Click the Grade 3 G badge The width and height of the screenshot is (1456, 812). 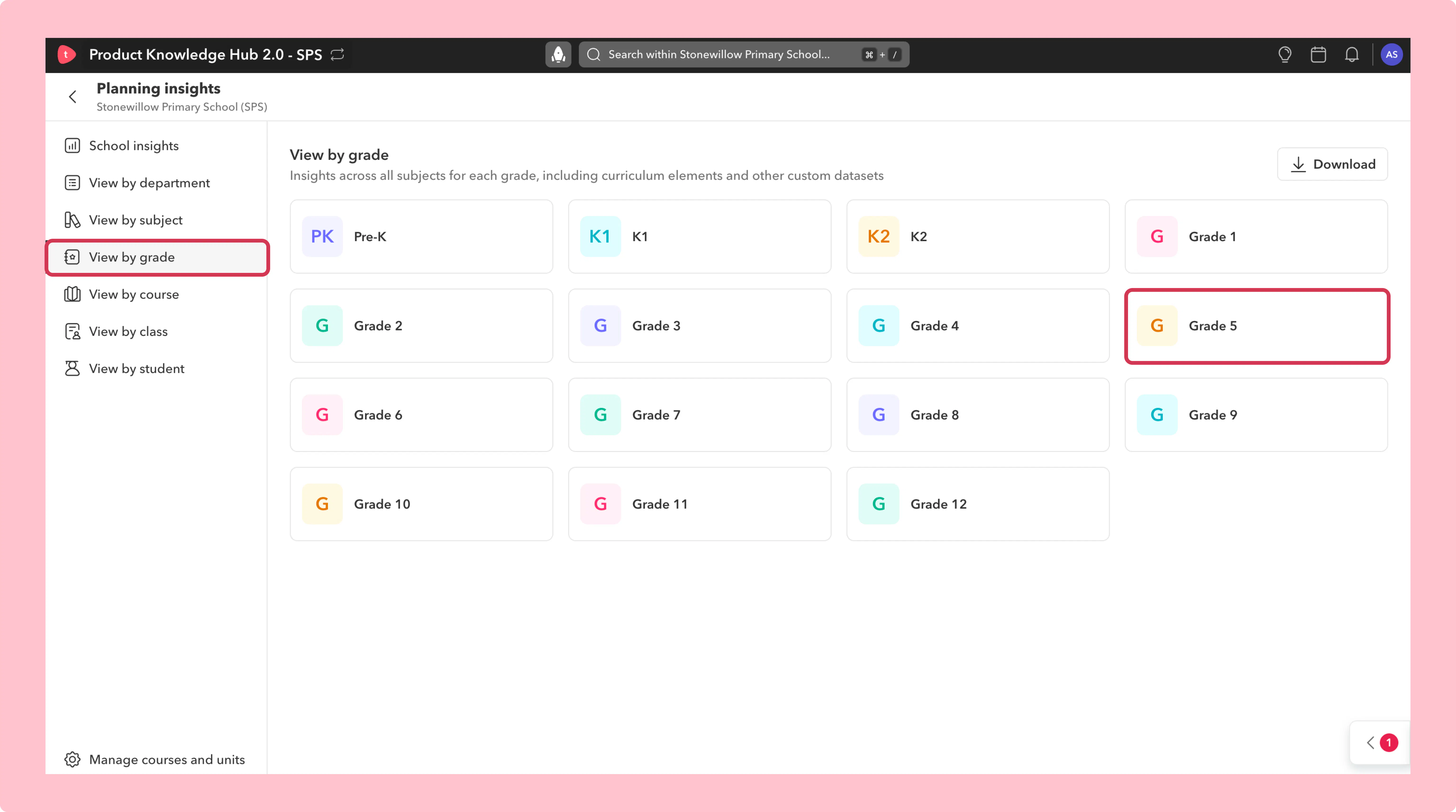(x=600, y=325)
